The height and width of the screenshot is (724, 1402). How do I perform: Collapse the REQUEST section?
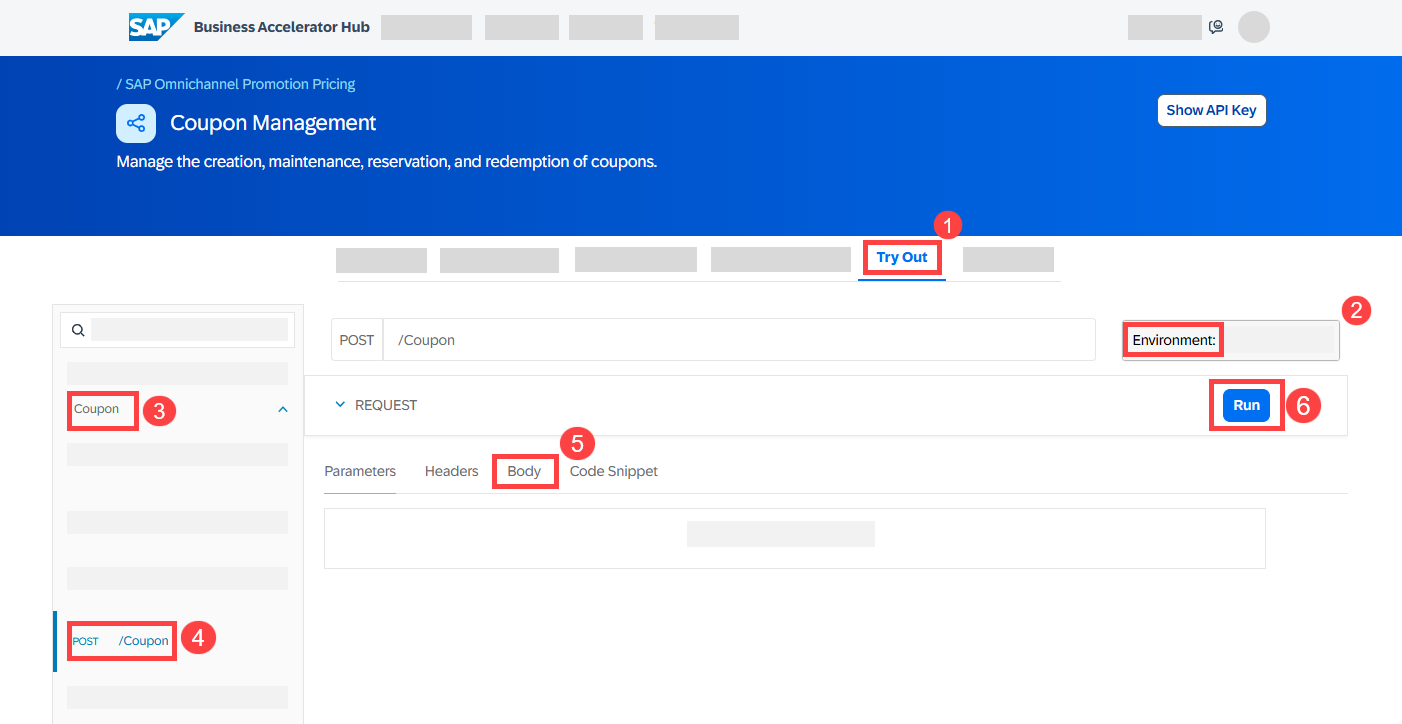coord(340,405)
